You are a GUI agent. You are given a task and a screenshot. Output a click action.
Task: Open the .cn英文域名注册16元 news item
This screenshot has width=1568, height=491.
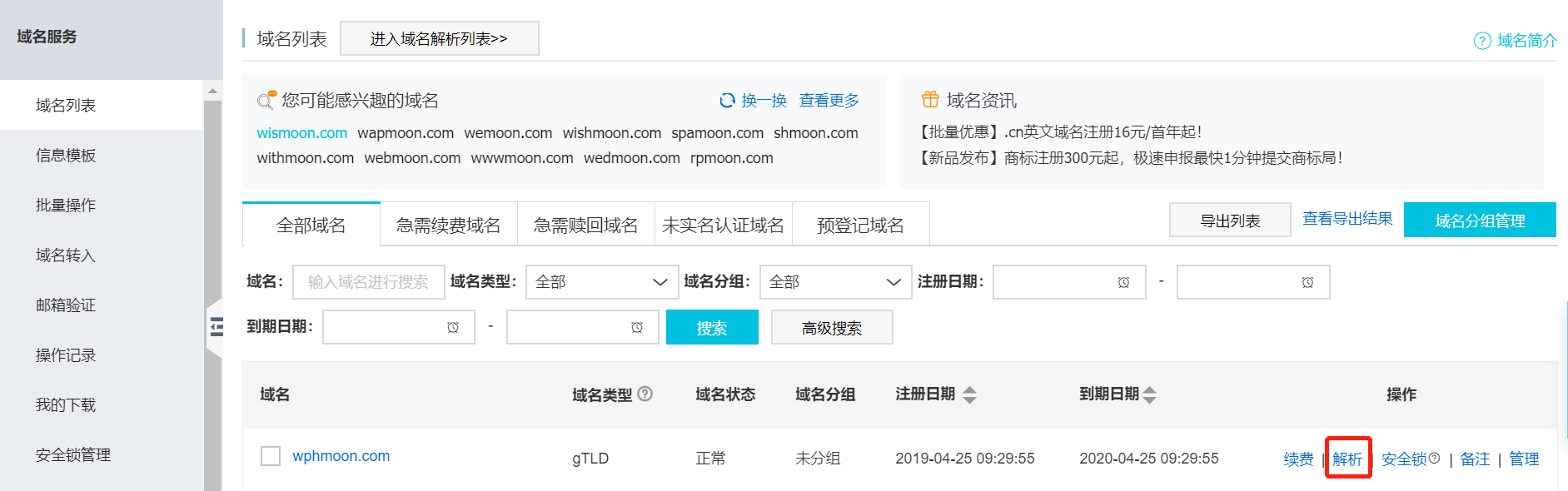tap(1060, 132)
